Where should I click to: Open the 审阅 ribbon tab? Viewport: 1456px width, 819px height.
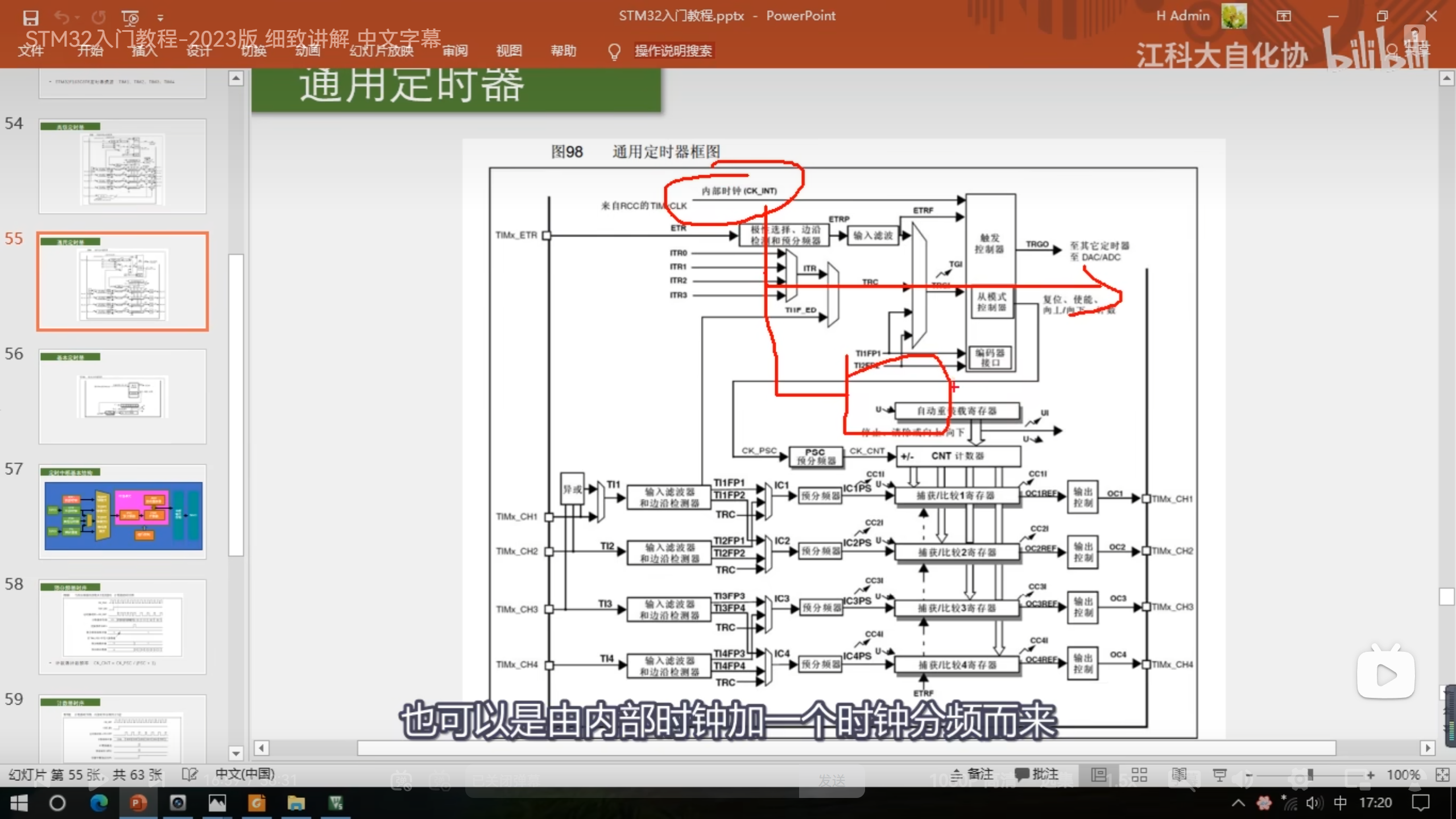(x=455, y=51)
